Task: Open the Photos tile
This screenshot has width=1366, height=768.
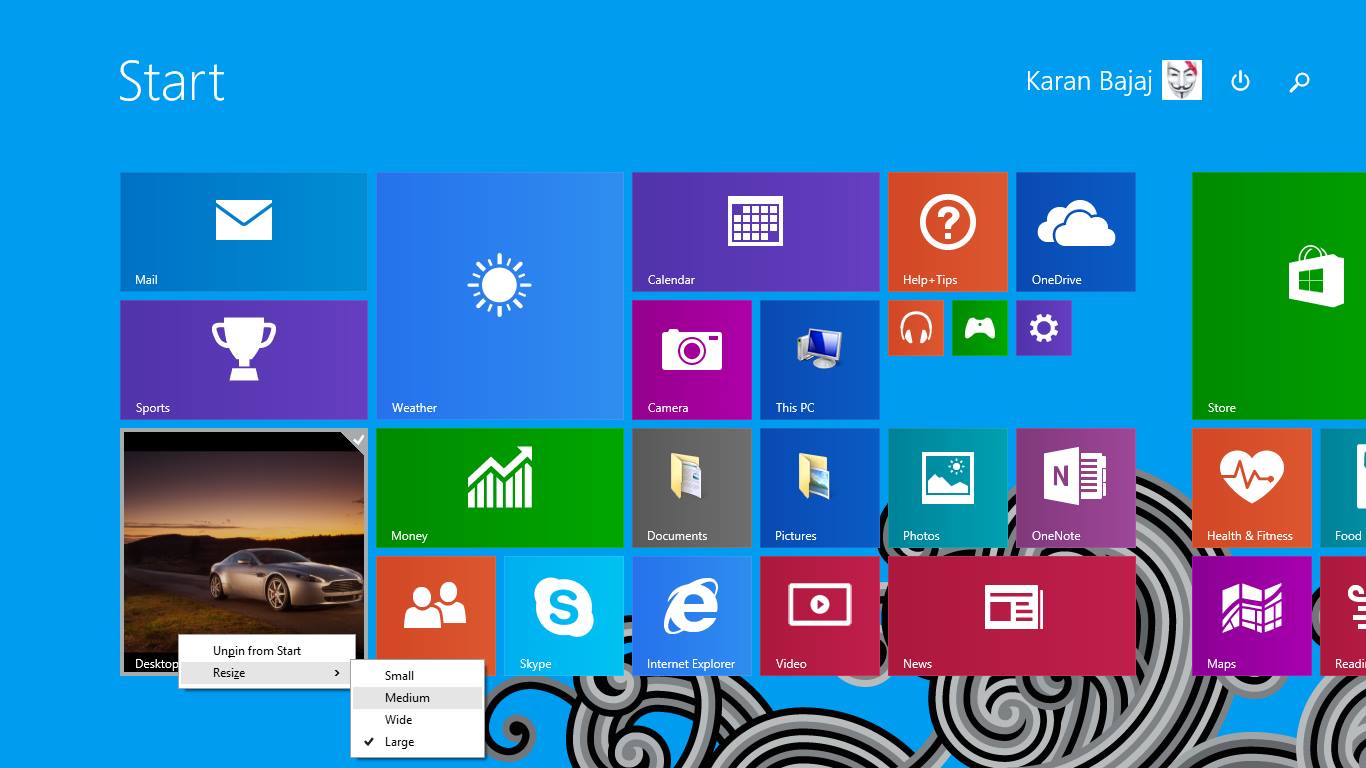Action: pos(948,488)
